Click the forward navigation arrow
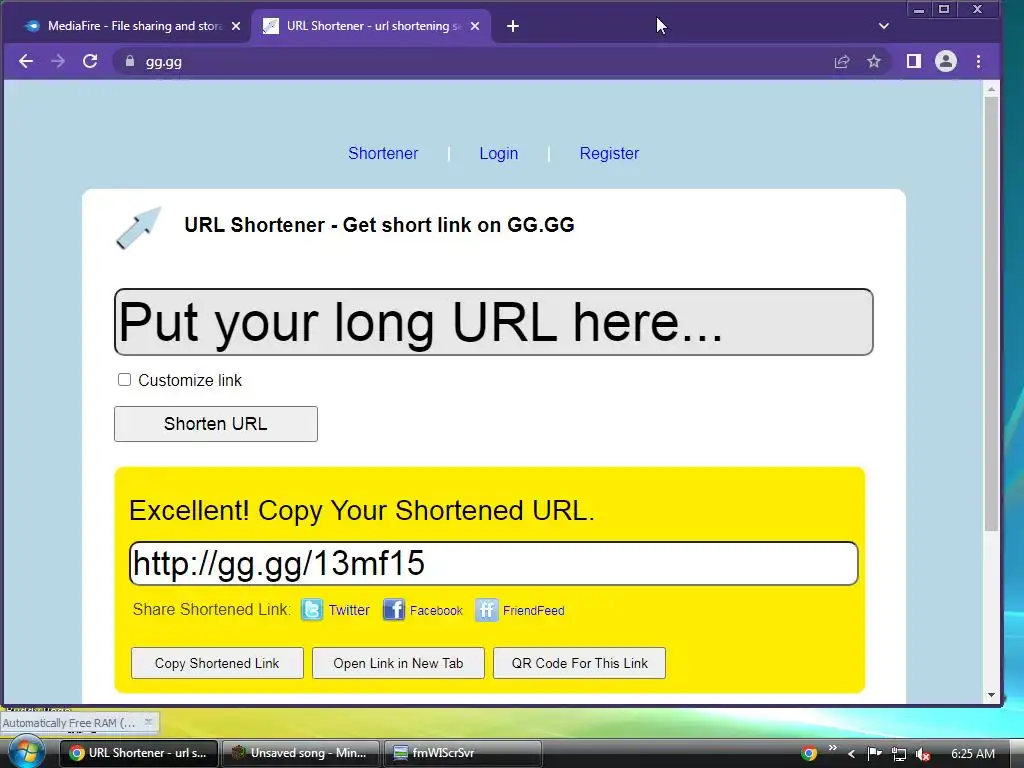Screen dimensions: 1024x768 click(57, 61)
